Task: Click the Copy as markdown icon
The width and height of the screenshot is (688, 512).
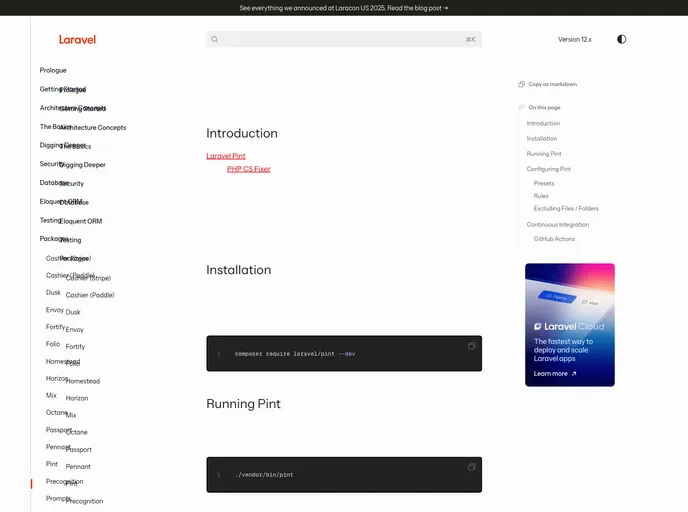Action: click(x=521, y=84)
